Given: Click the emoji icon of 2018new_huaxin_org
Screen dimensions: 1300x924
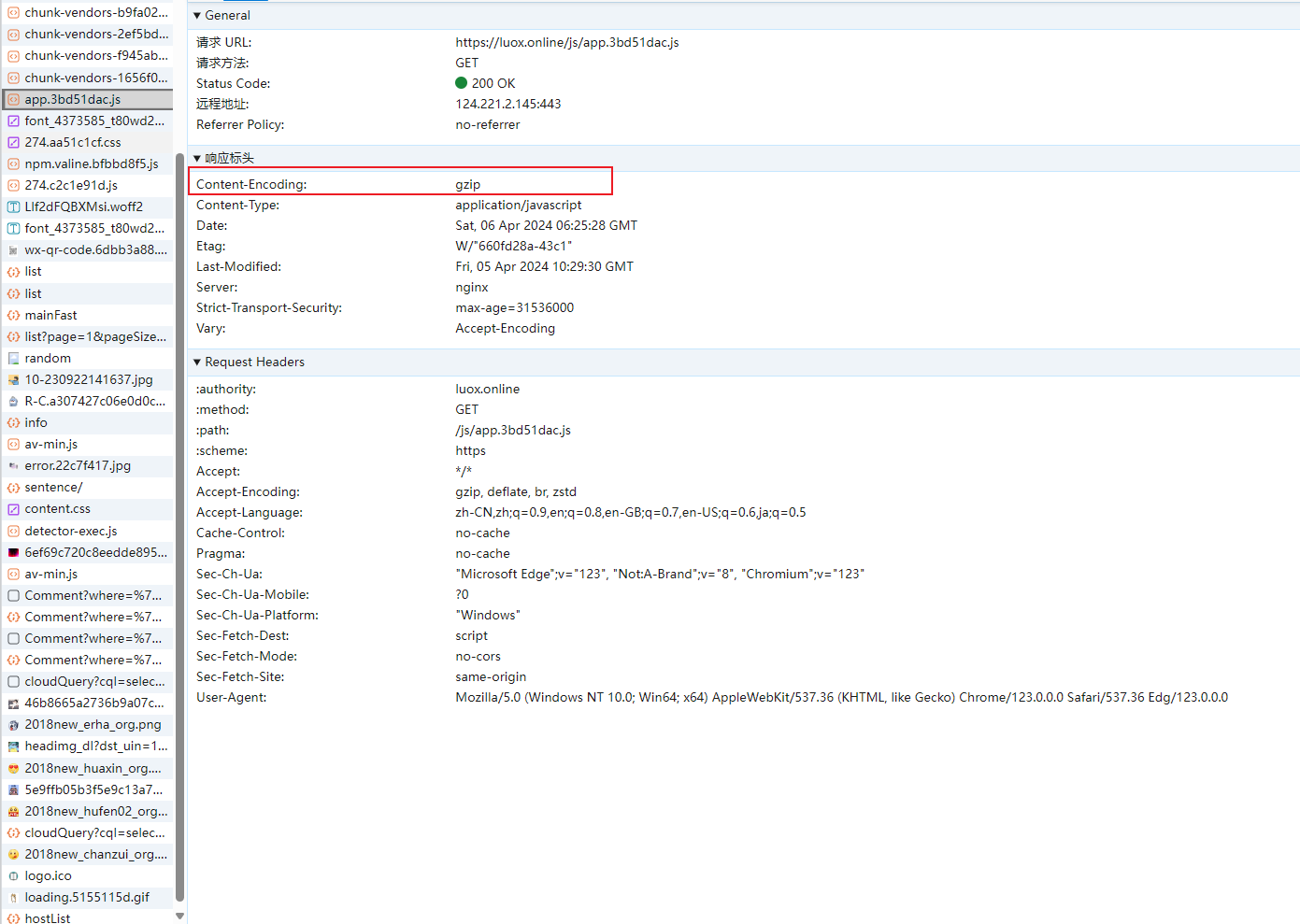Looking at the screenshot, I should coord(13,768).
